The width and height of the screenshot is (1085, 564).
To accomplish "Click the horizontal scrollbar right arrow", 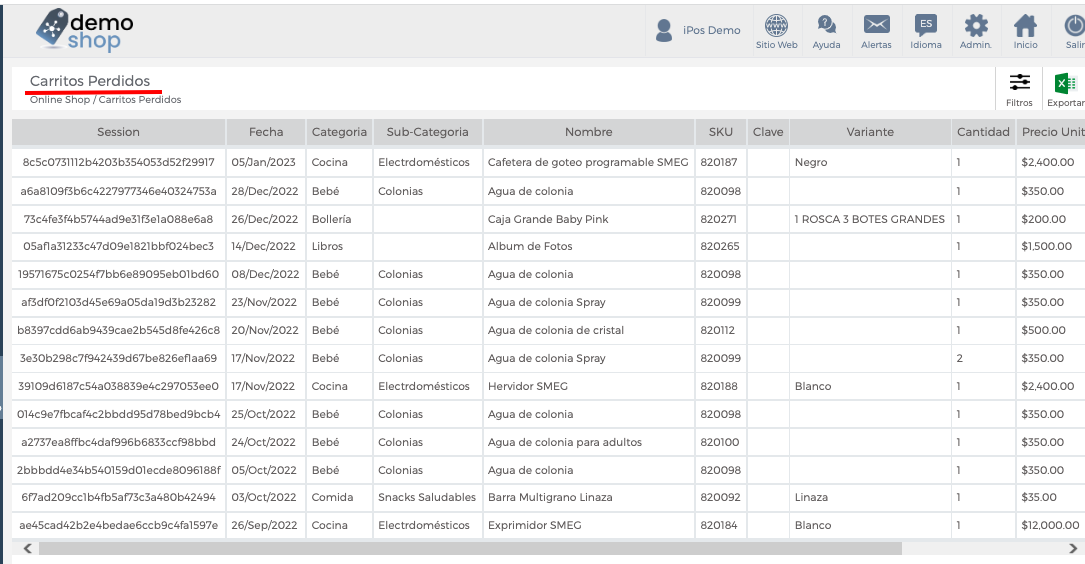I will 1073,548.
